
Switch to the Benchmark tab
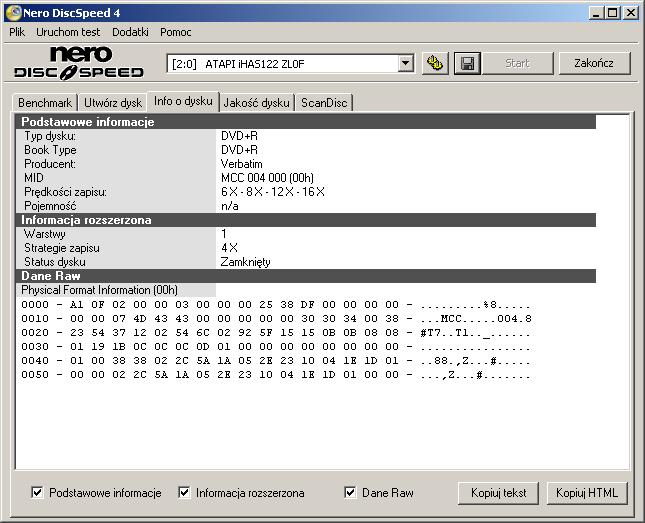click(45, 103)
